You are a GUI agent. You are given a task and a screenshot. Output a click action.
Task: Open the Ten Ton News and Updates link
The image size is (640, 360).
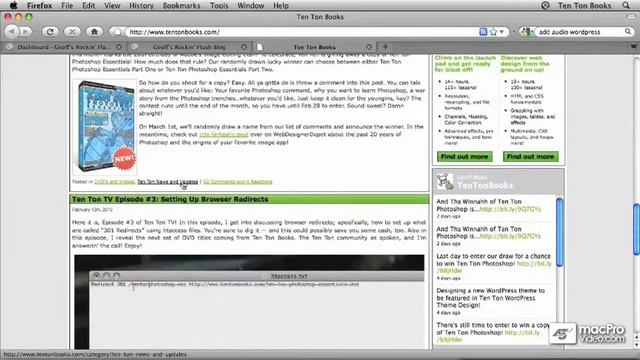tap(167, 182)
